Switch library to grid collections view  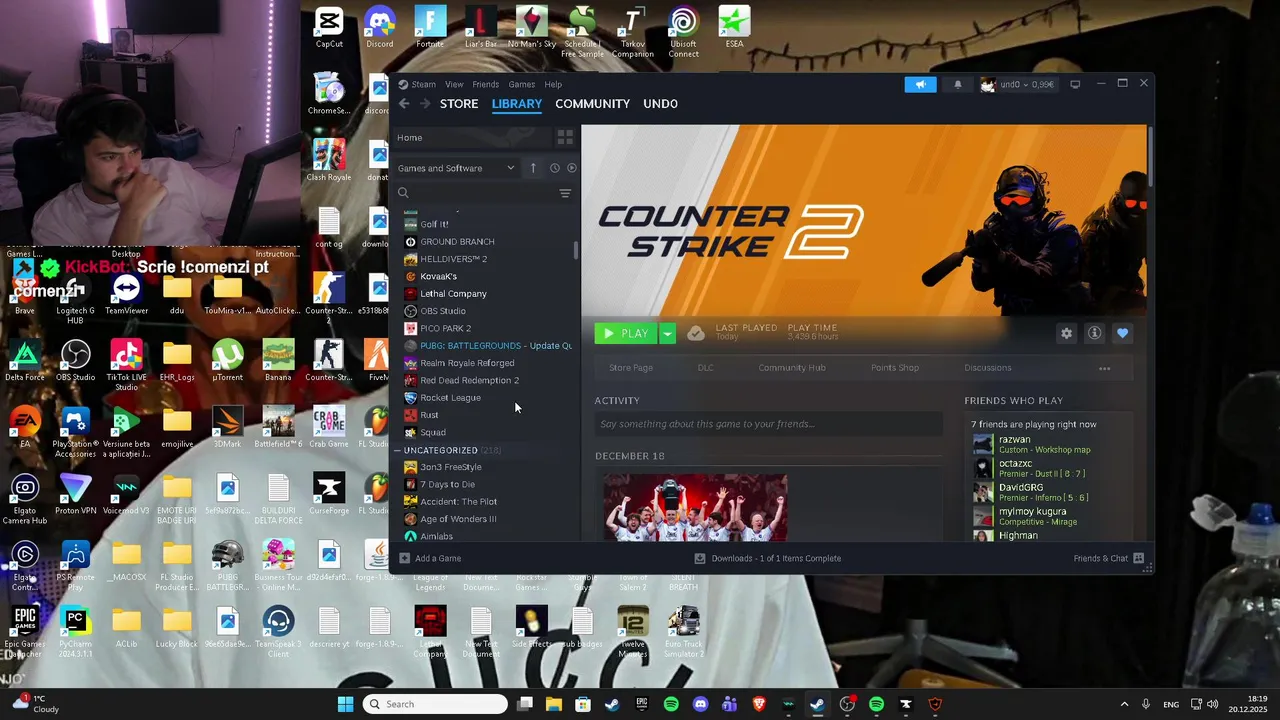point(565,137)
